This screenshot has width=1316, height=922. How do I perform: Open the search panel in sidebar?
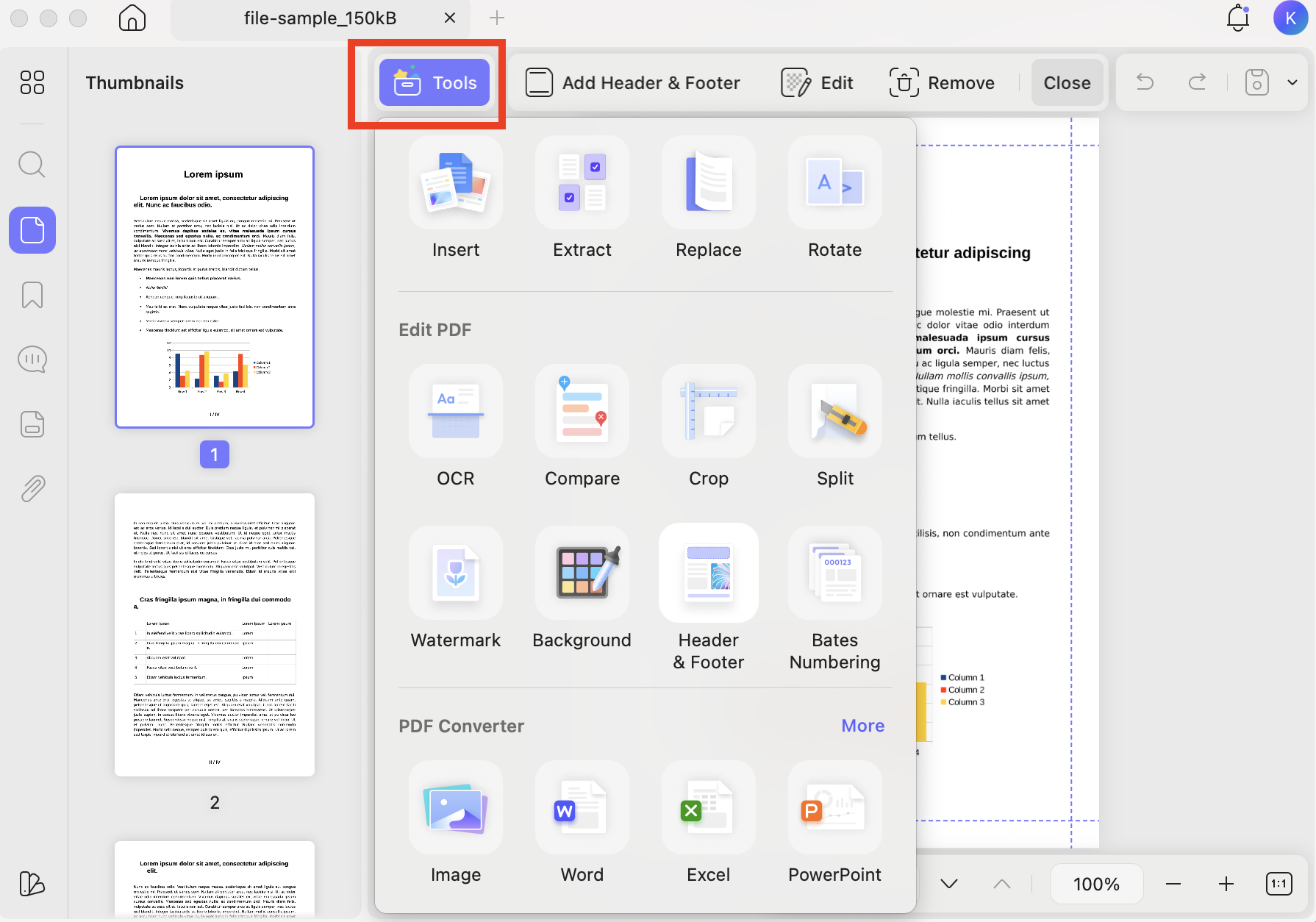32,165
